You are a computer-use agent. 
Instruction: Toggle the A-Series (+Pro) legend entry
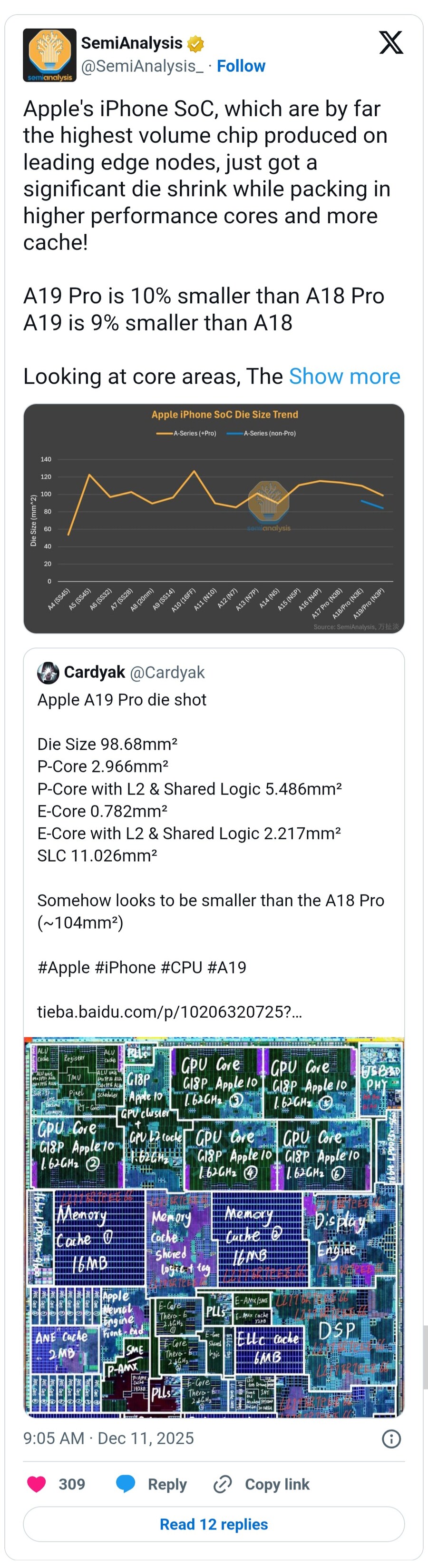(x=188, y=433)
